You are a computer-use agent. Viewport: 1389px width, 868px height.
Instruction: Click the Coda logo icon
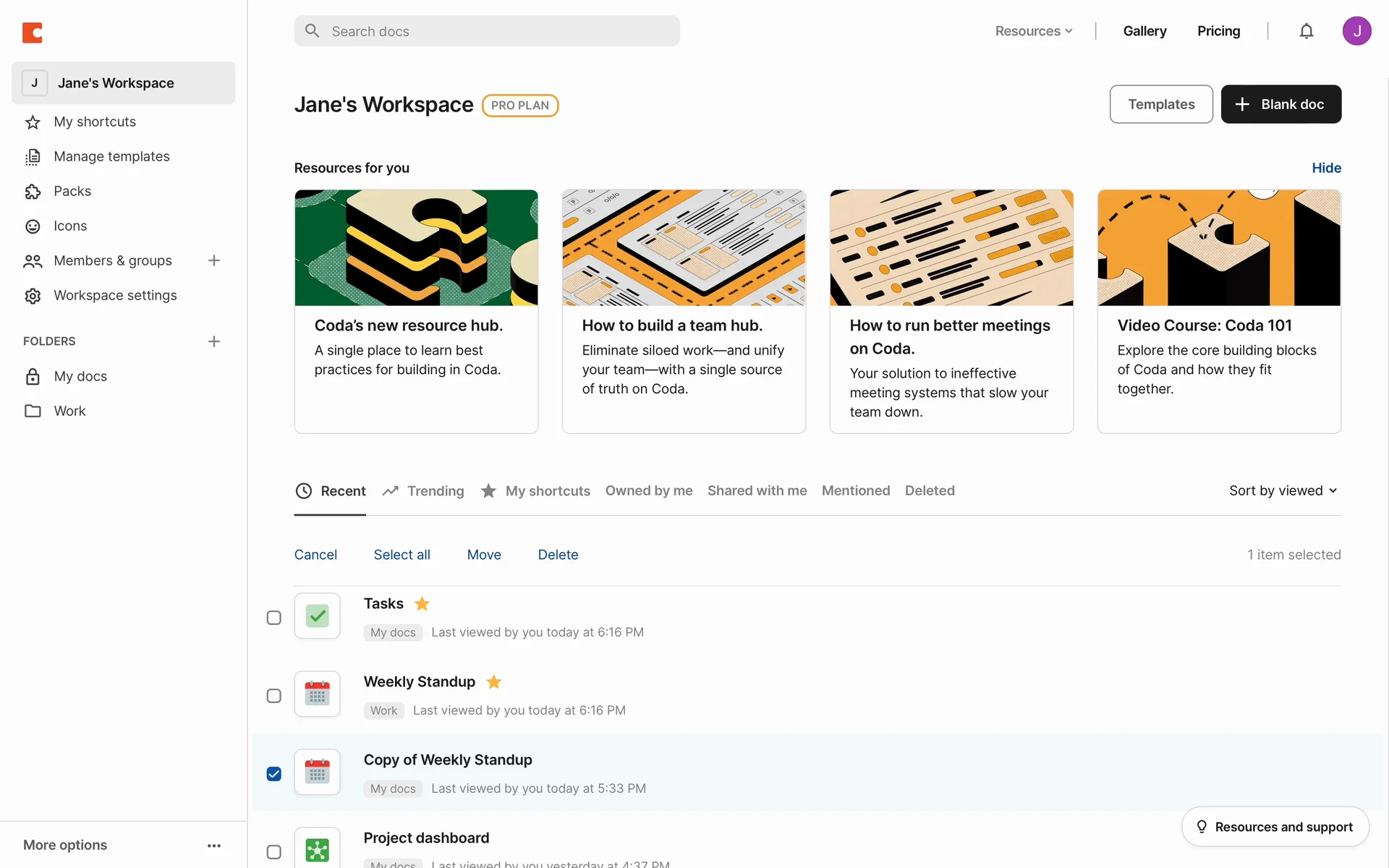[x=33, y=33]
